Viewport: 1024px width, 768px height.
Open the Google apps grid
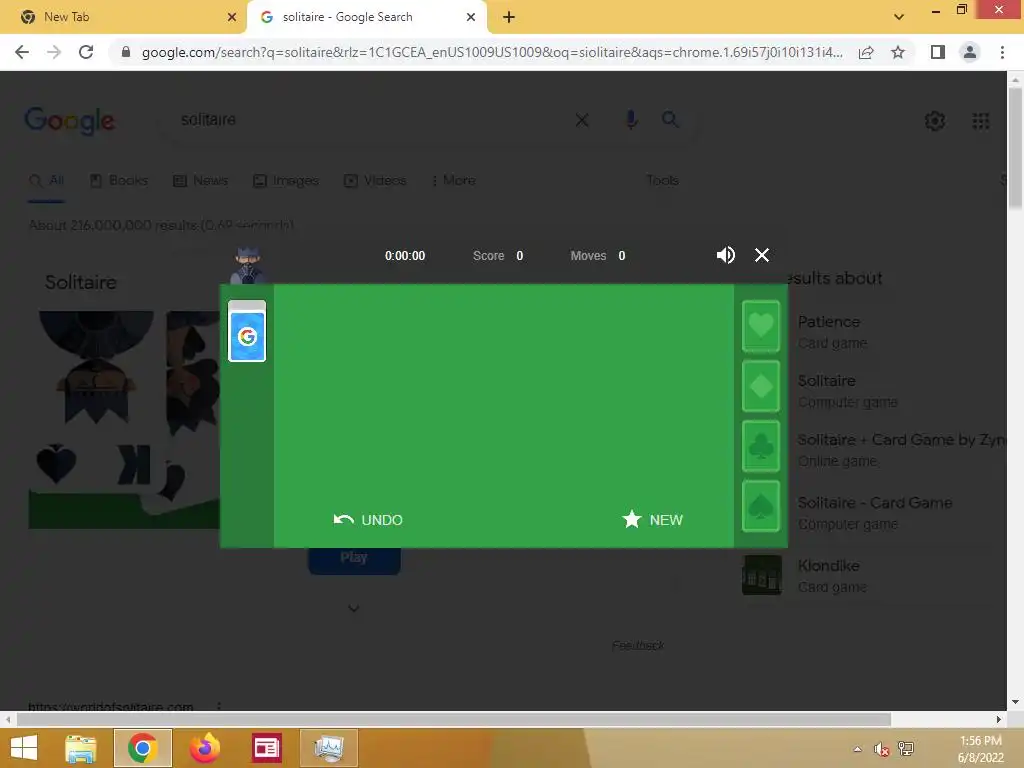[x=981, y=121]
